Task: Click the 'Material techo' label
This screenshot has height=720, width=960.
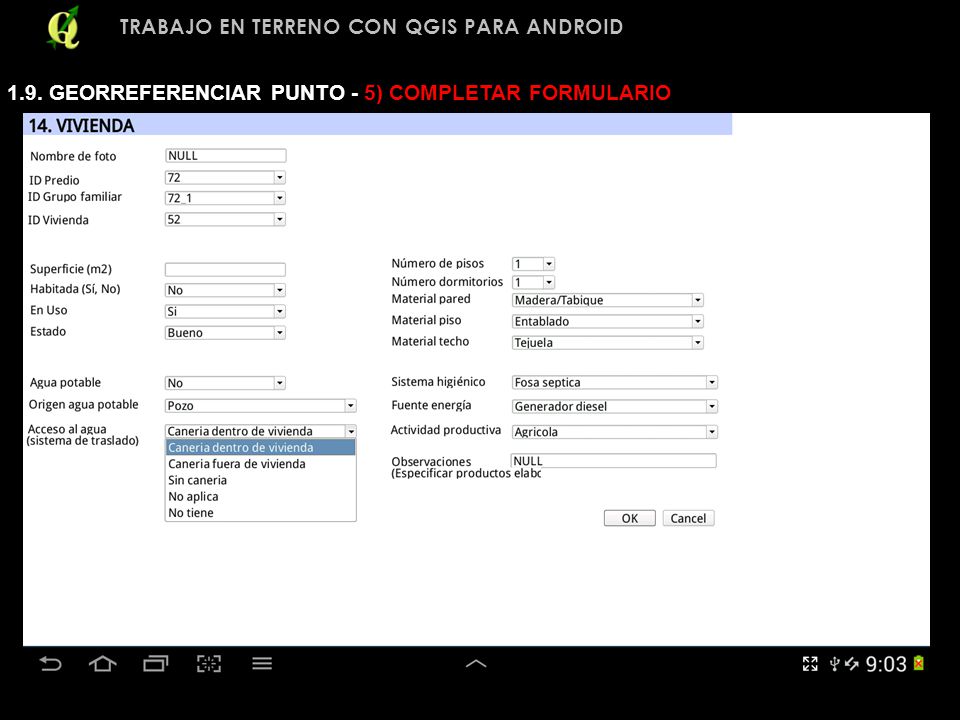Action: click(430, 342)
